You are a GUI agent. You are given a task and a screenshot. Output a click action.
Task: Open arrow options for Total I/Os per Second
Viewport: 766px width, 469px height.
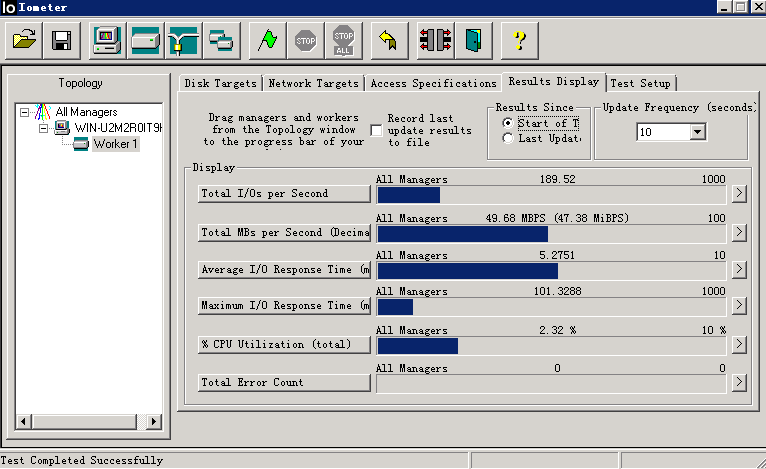739,193
